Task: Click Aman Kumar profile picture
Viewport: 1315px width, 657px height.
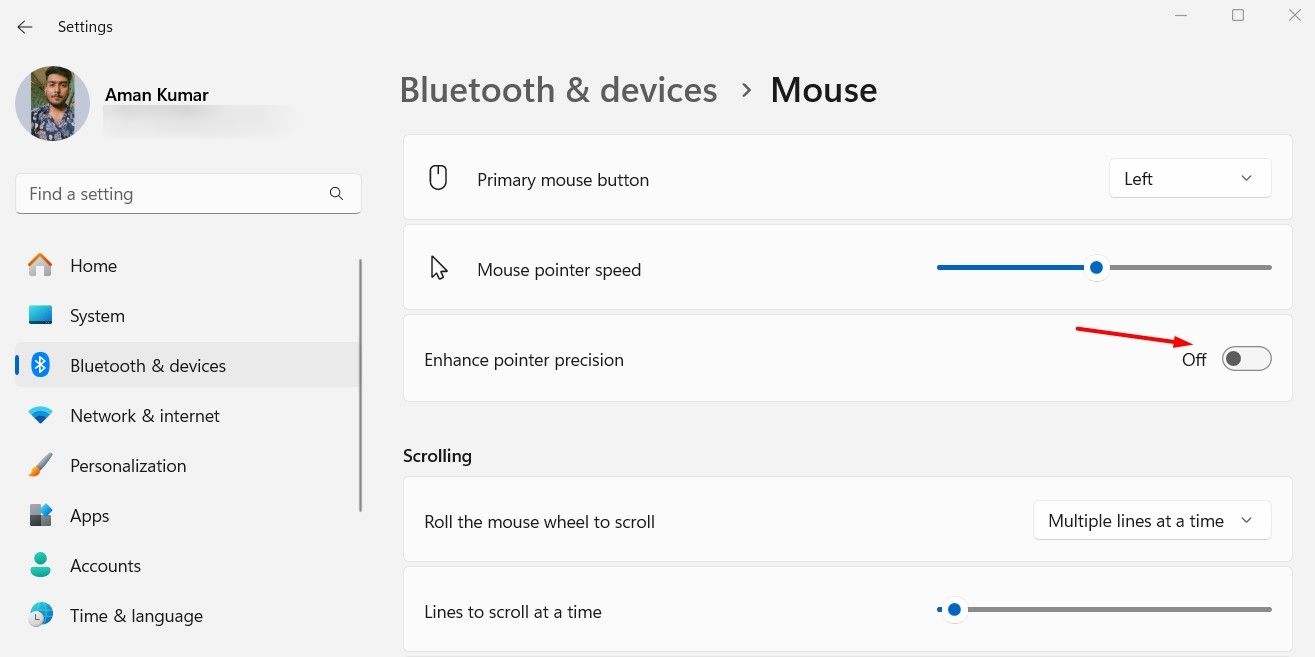Action: (x=52, y=104)
